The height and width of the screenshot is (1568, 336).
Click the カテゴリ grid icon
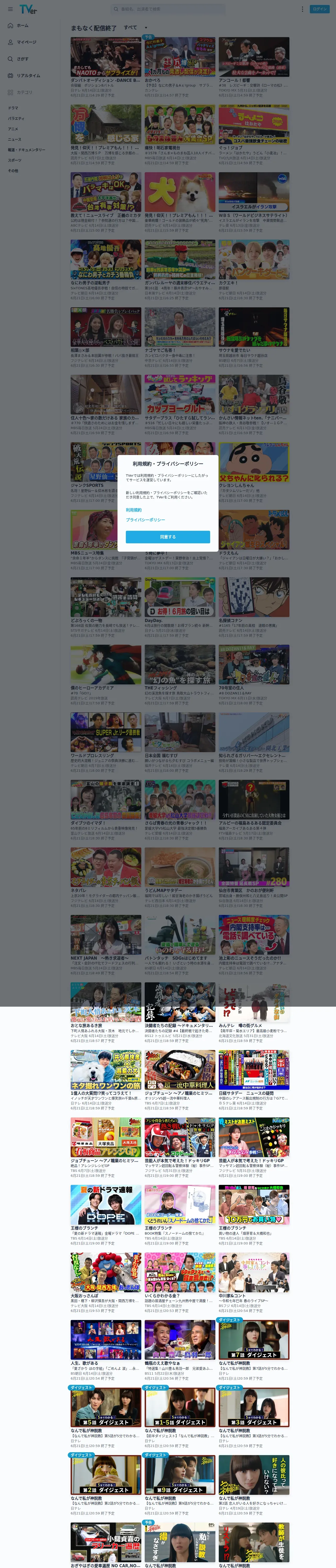coord(10,93)
